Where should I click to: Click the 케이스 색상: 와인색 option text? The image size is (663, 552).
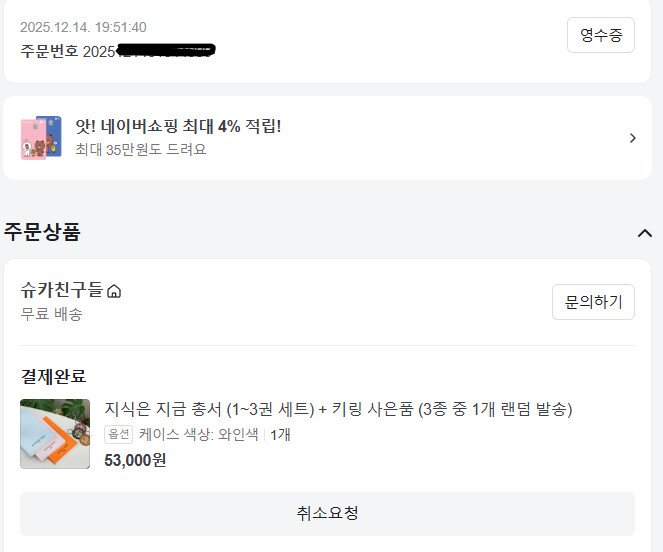[x=199, y=435]
